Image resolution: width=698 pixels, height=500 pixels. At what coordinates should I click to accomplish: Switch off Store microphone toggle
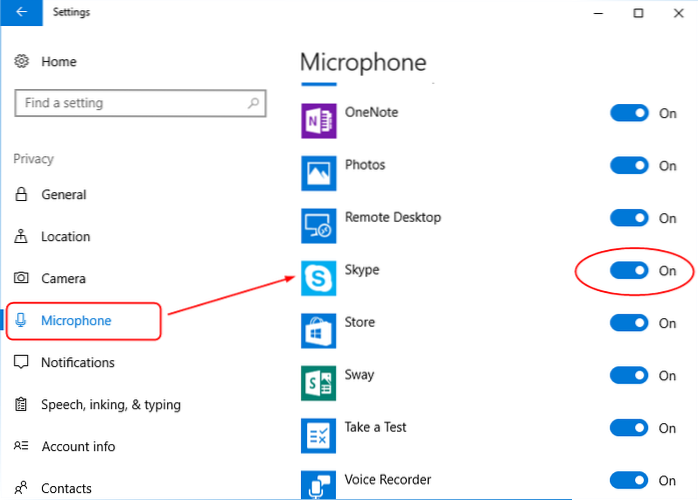coord(629,323)
